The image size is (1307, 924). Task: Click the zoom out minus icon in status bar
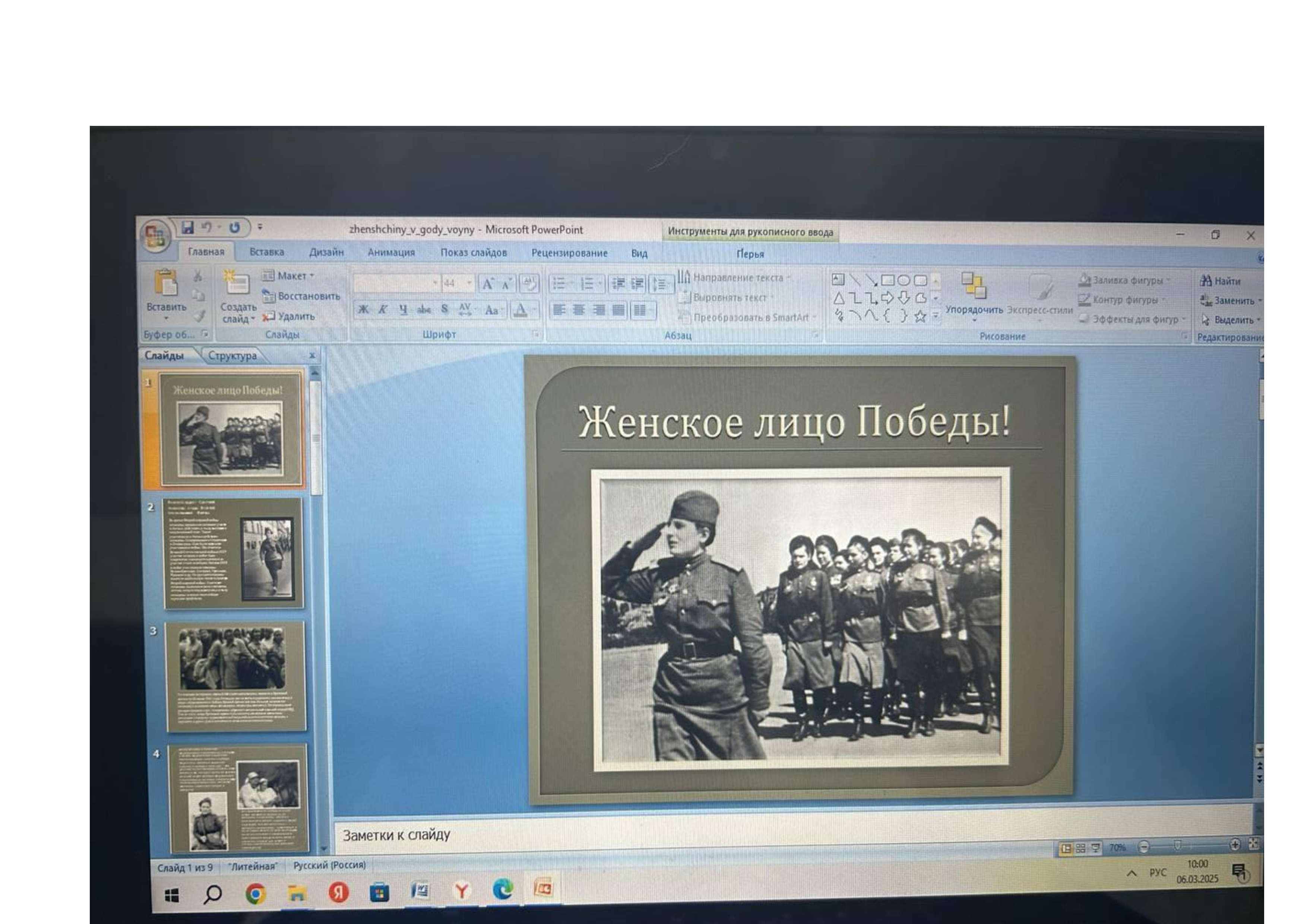(1143, 847)
